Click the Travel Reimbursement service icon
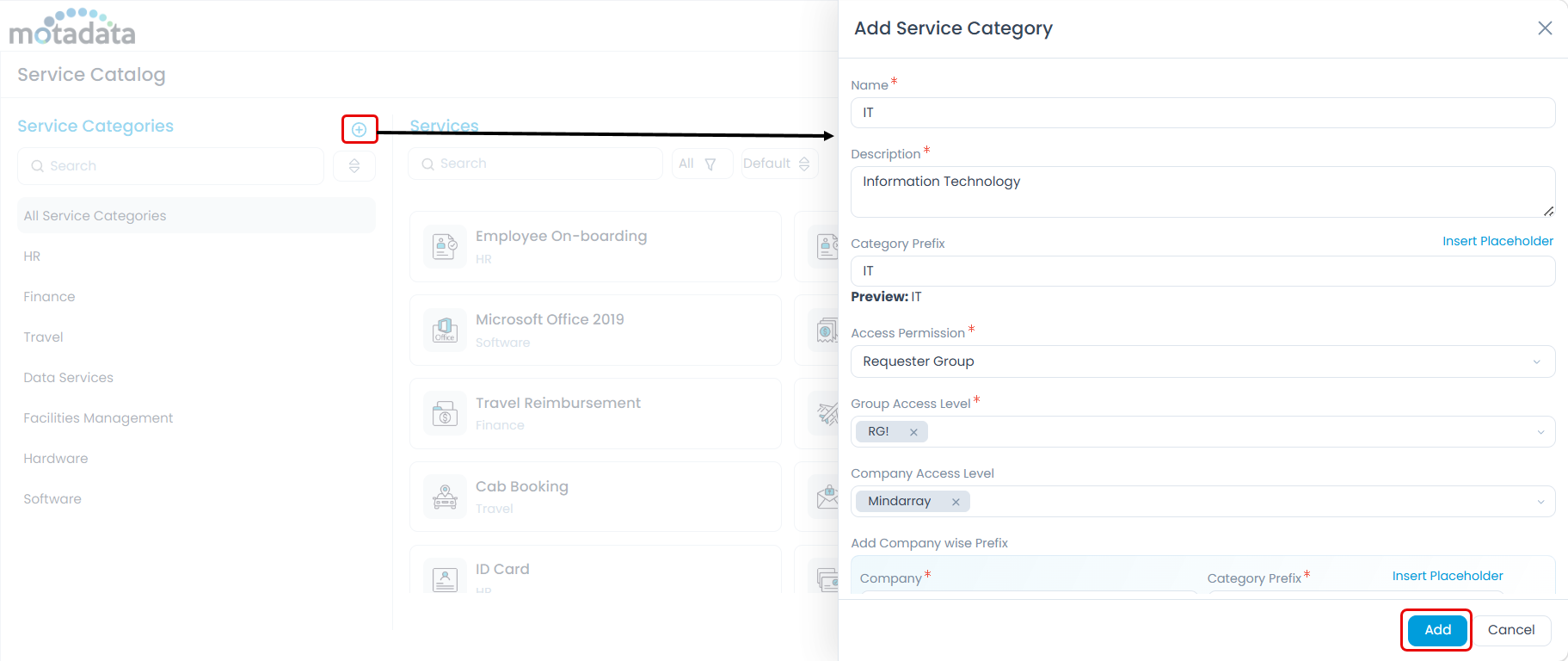The width and height of the screenshot is (1568, 661). [445, 413]
